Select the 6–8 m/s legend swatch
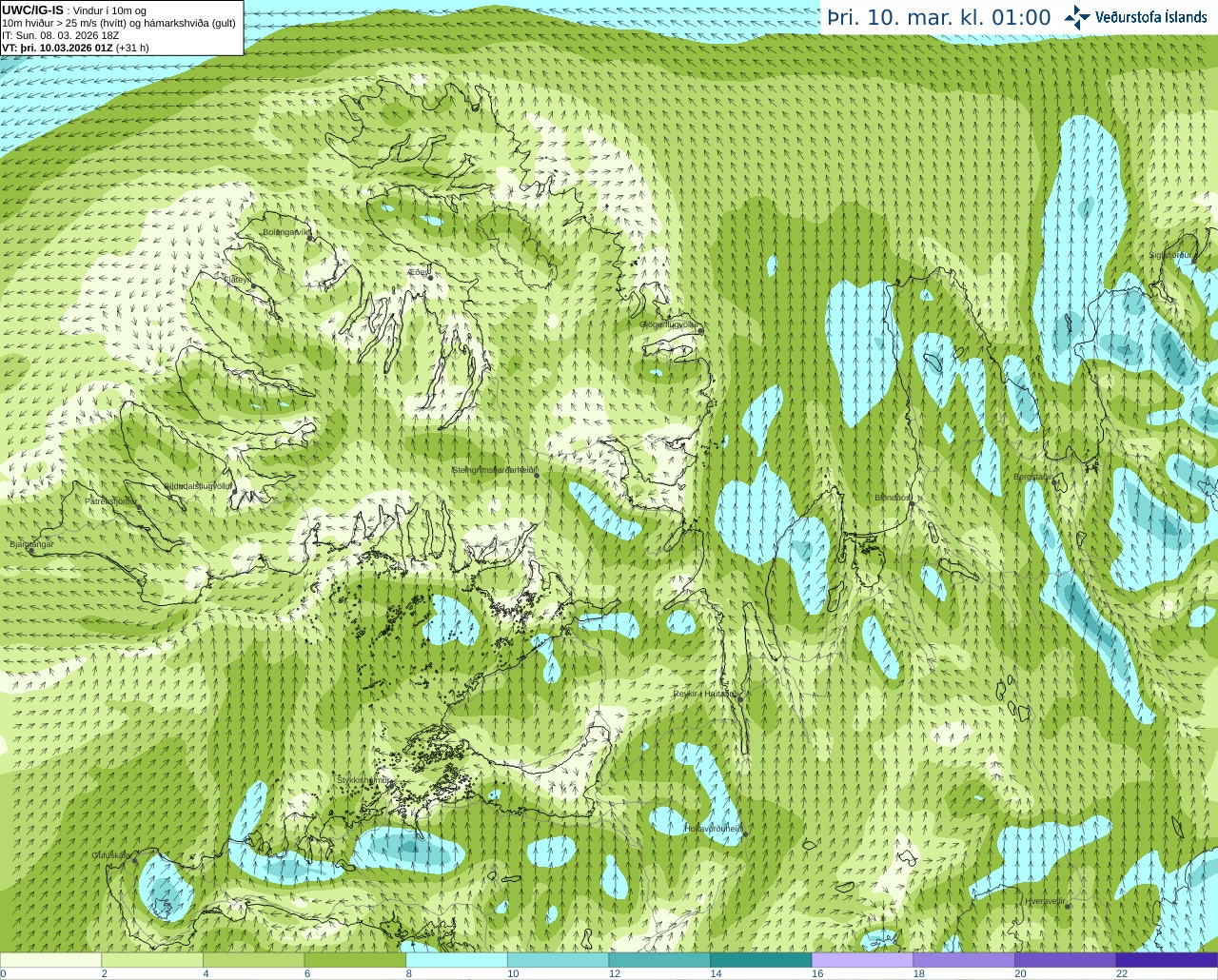Viewport: 1218px width, 980px height. pyautogui.click(x=355, y=959)
